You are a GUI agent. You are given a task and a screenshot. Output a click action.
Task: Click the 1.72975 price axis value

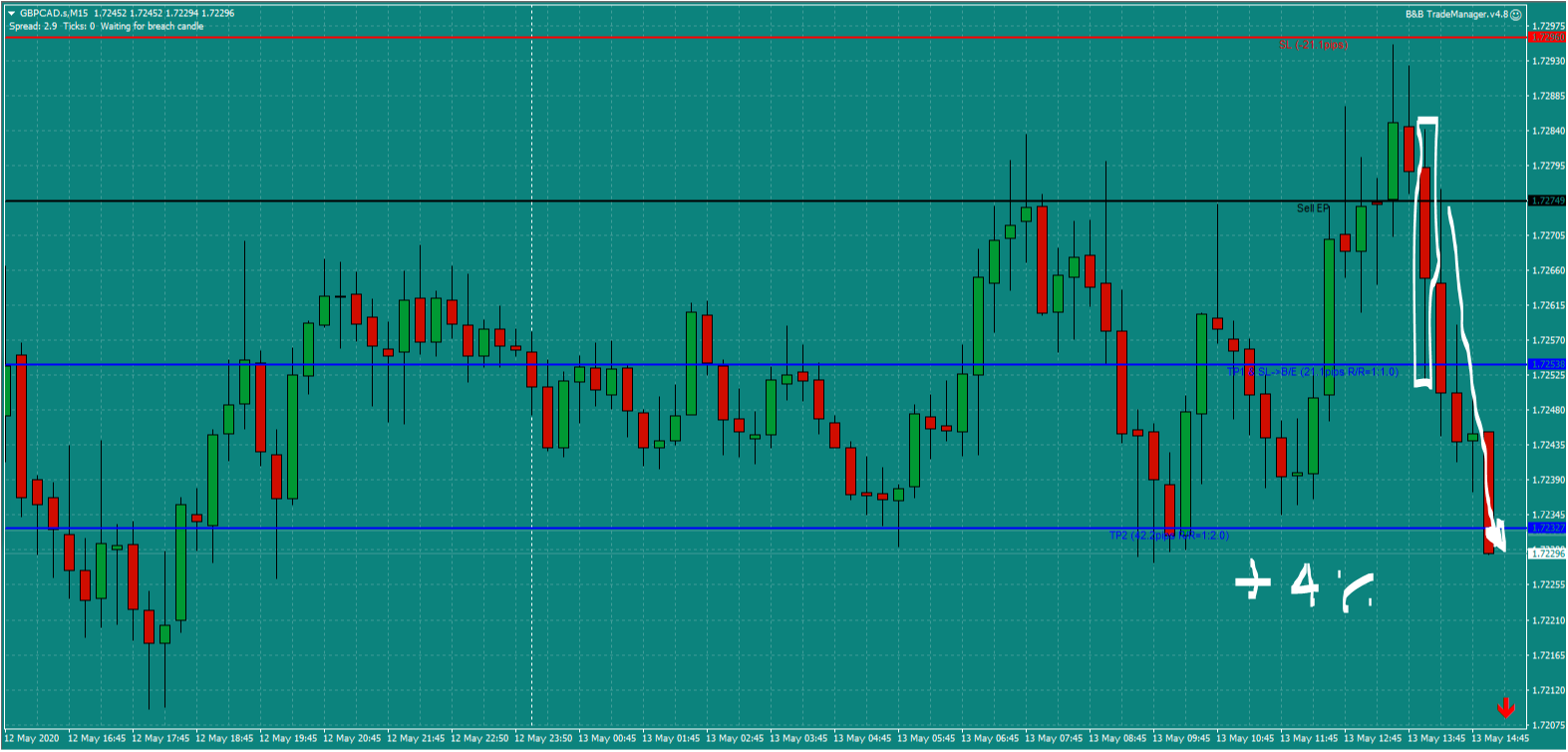pos(1548,26)
